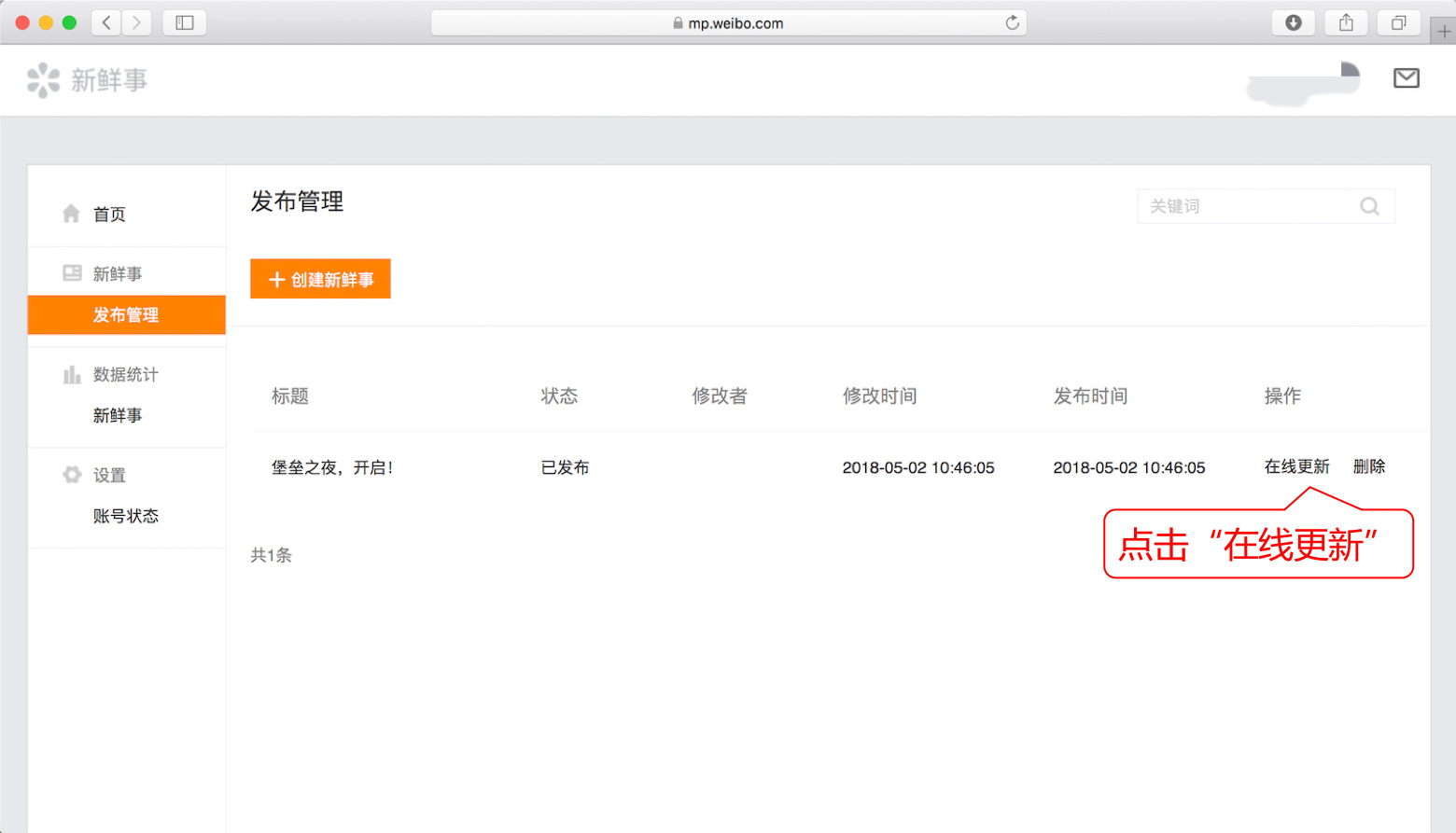Open 账号状态 under 设置
This screenshot has width=1456, height=833.
tap(126, 516)
